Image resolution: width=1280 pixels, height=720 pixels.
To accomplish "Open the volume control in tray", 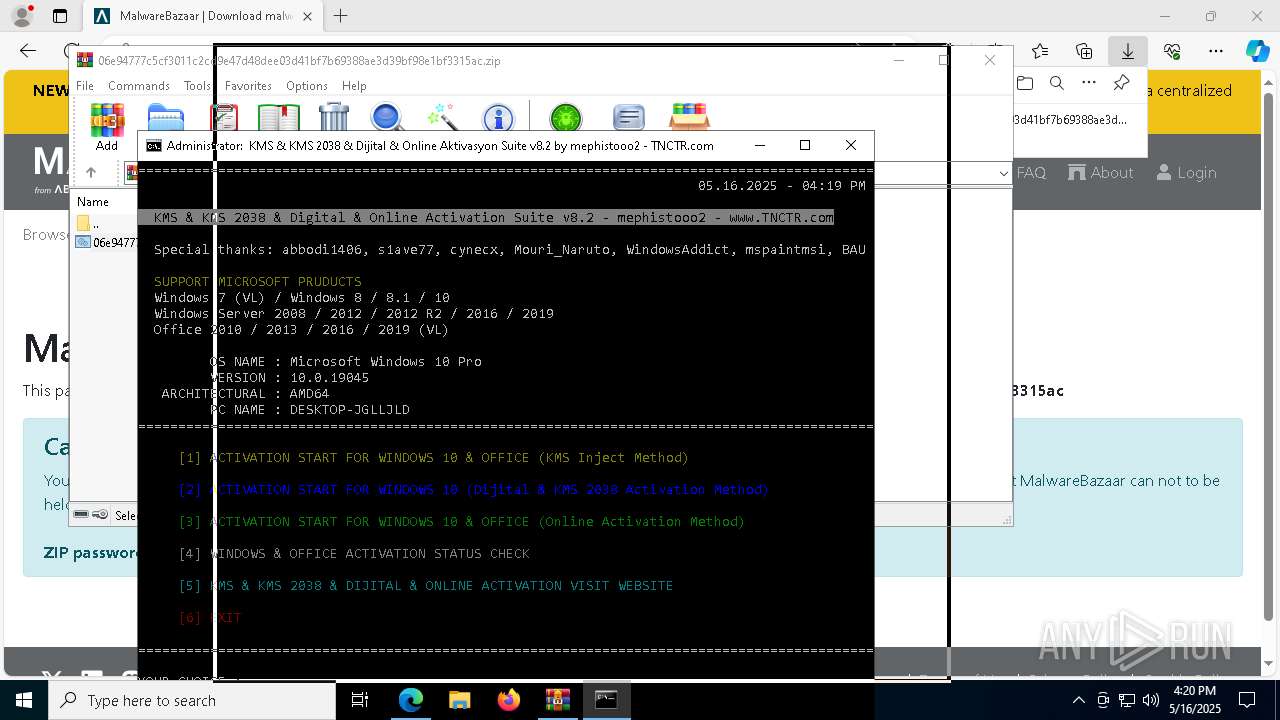I will coord(1150,700).
